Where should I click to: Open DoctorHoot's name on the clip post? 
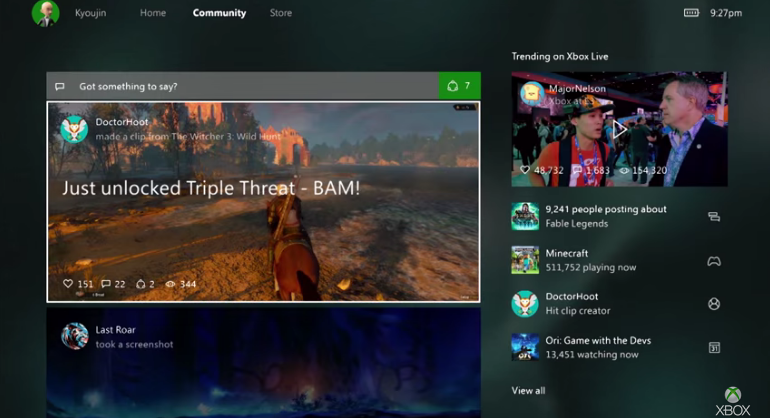pyautogui.click(x=122, y=122)
